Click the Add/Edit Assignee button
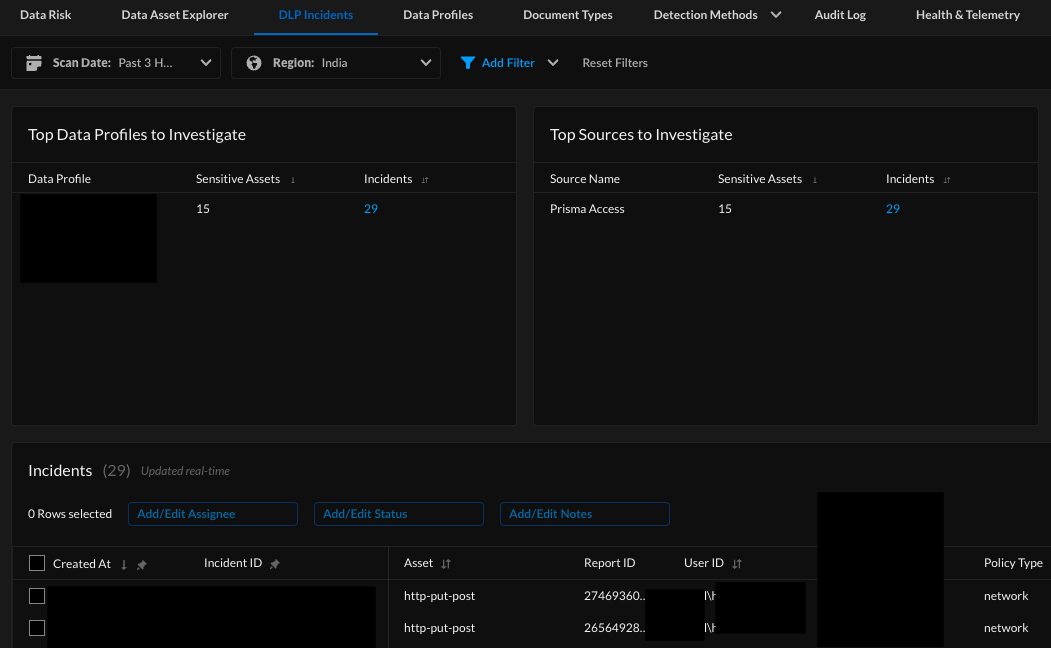The image size is (1051, 648). 213,514
